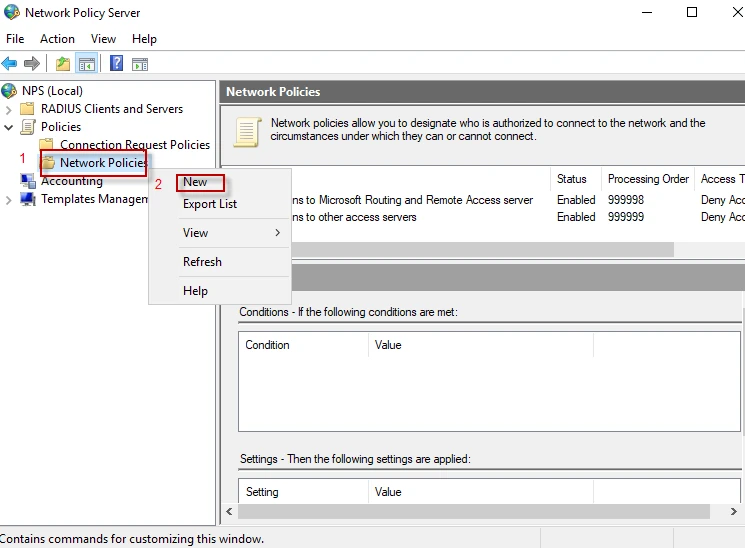Image resolution: width=745 pixels, height=548 pixels.
Task: Click the bottom horizontal scrollbar right arrow
Action: pos(735,511)
